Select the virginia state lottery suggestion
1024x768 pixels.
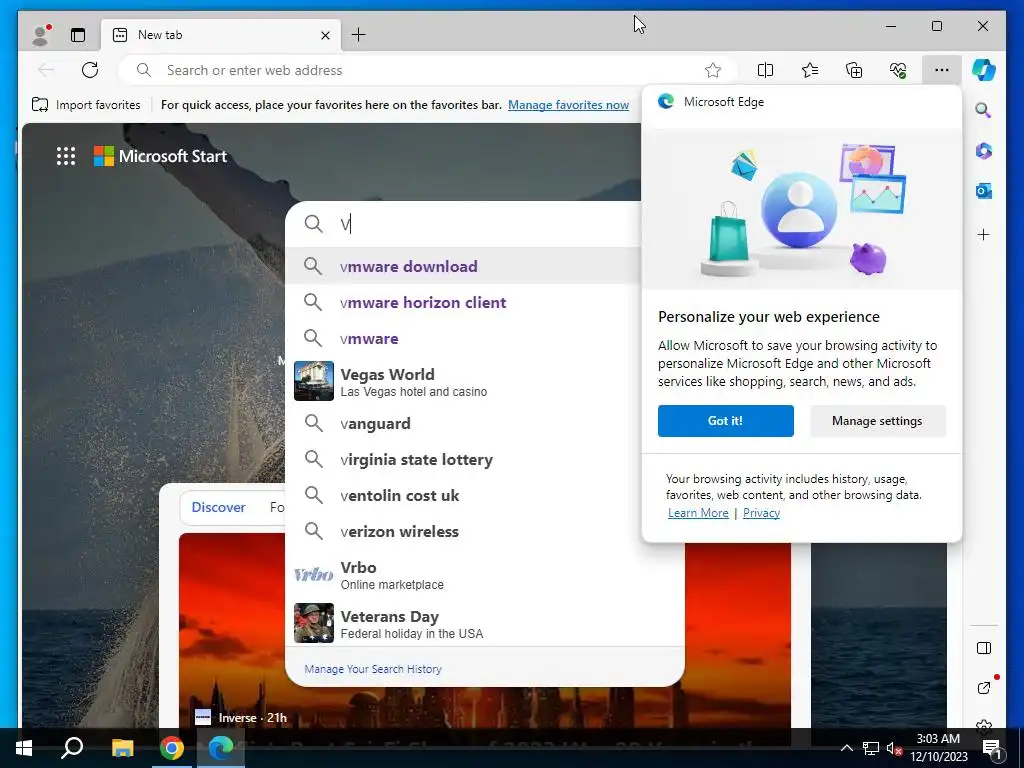[464, 459]
